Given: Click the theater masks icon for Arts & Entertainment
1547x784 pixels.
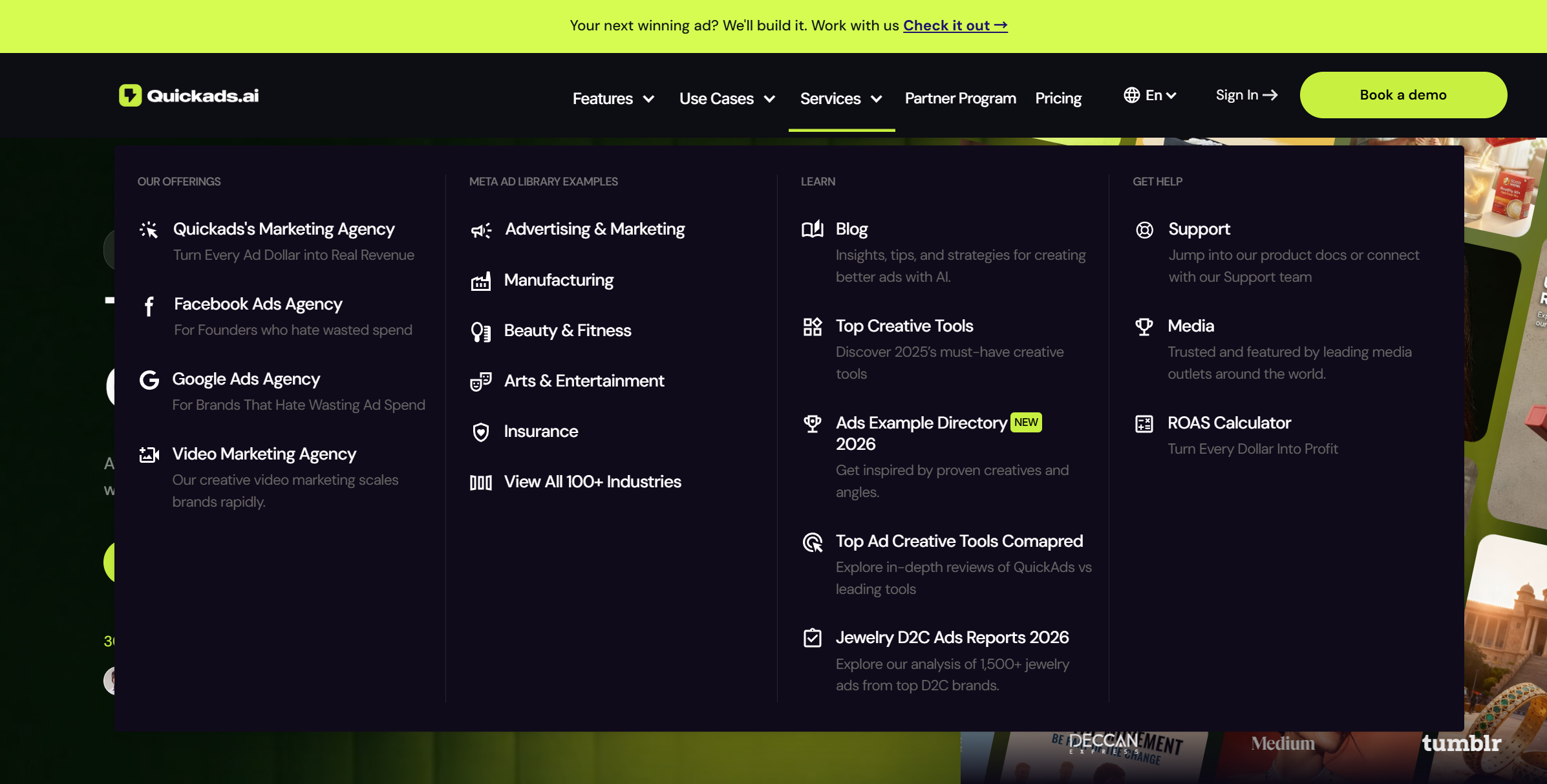Looking at the screenshot, I should pos(480,381).
